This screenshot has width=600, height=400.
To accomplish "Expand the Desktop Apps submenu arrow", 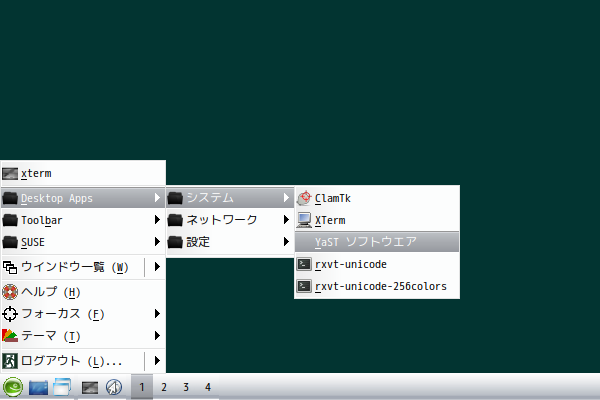I will point(157,198).
